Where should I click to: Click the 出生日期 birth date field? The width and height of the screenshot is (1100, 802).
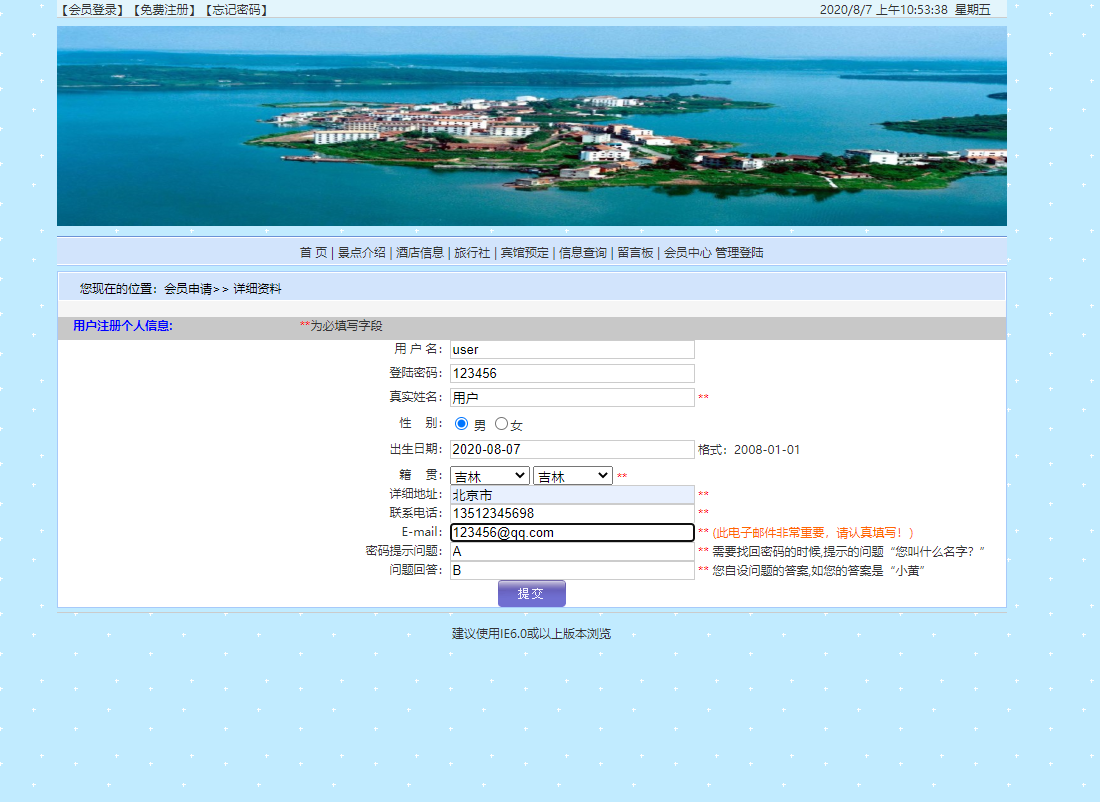click(x=571, y=449)
